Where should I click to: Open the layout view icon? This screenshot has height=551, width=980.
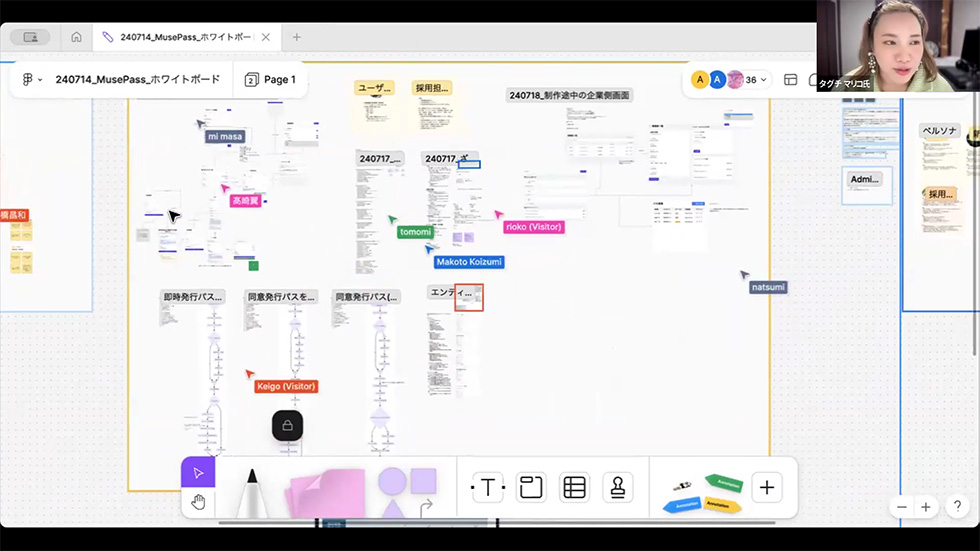(791, 79)
